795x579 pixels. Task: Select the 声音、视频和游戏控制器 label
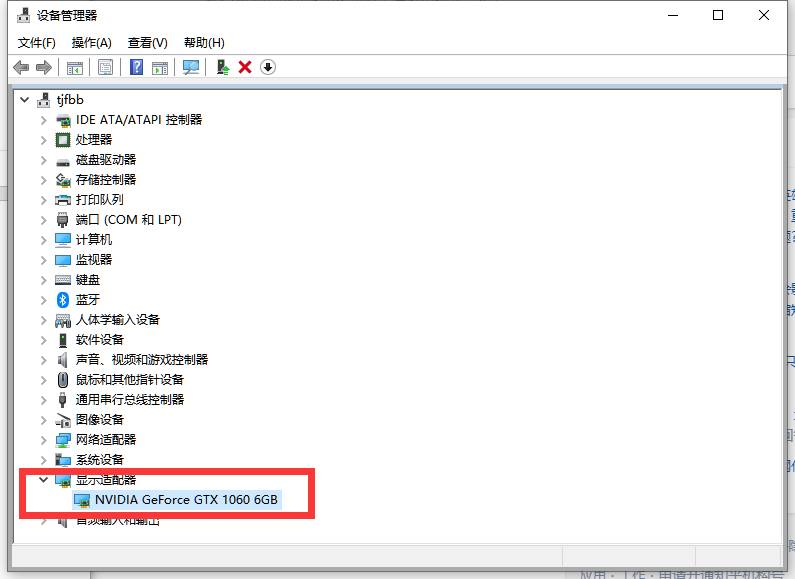pos(142,359)
